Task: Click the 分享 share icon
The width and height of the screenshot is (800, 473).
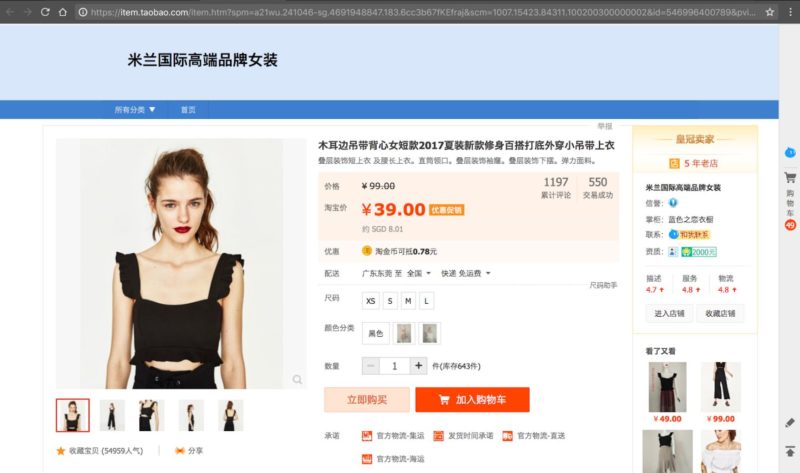Action: point(180,451)
